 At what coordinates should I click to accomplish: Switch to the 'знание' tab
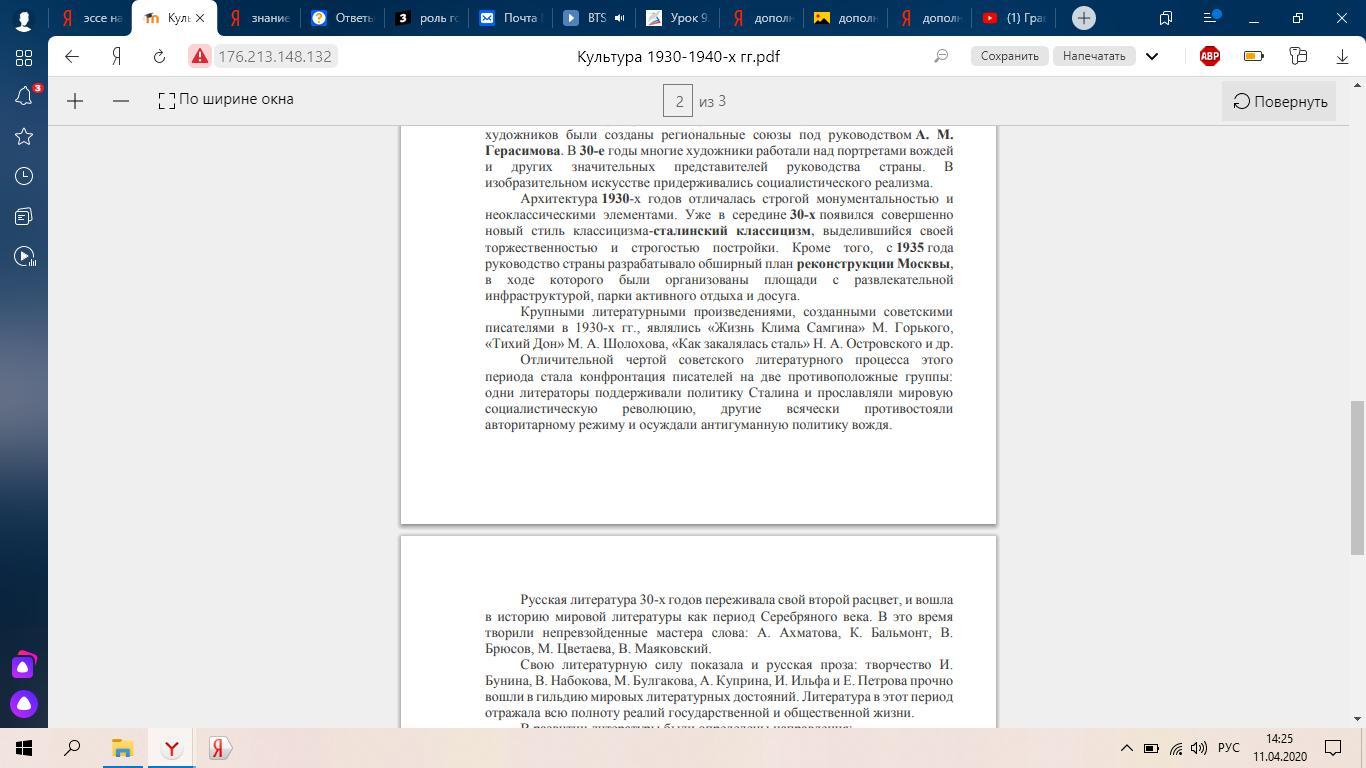(259, 18)
